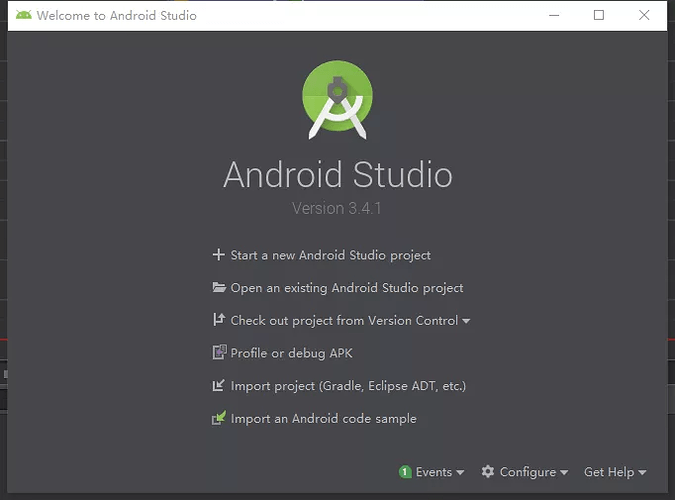Maximize the Welcome to Android Studio window
Screen dimensions: 675x500
pyautogui.click(x=599, y=15)
